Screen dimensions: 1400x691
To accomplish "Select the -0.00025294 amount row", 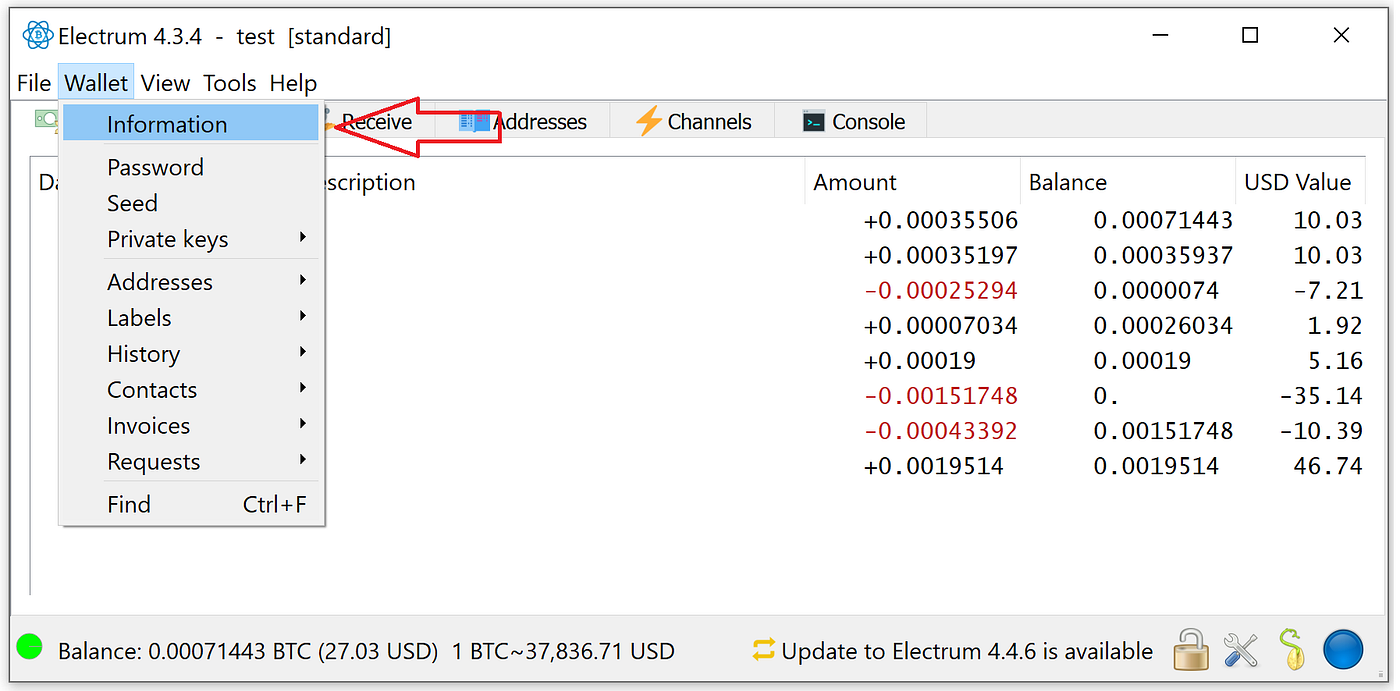I will (x=940, y=291).
